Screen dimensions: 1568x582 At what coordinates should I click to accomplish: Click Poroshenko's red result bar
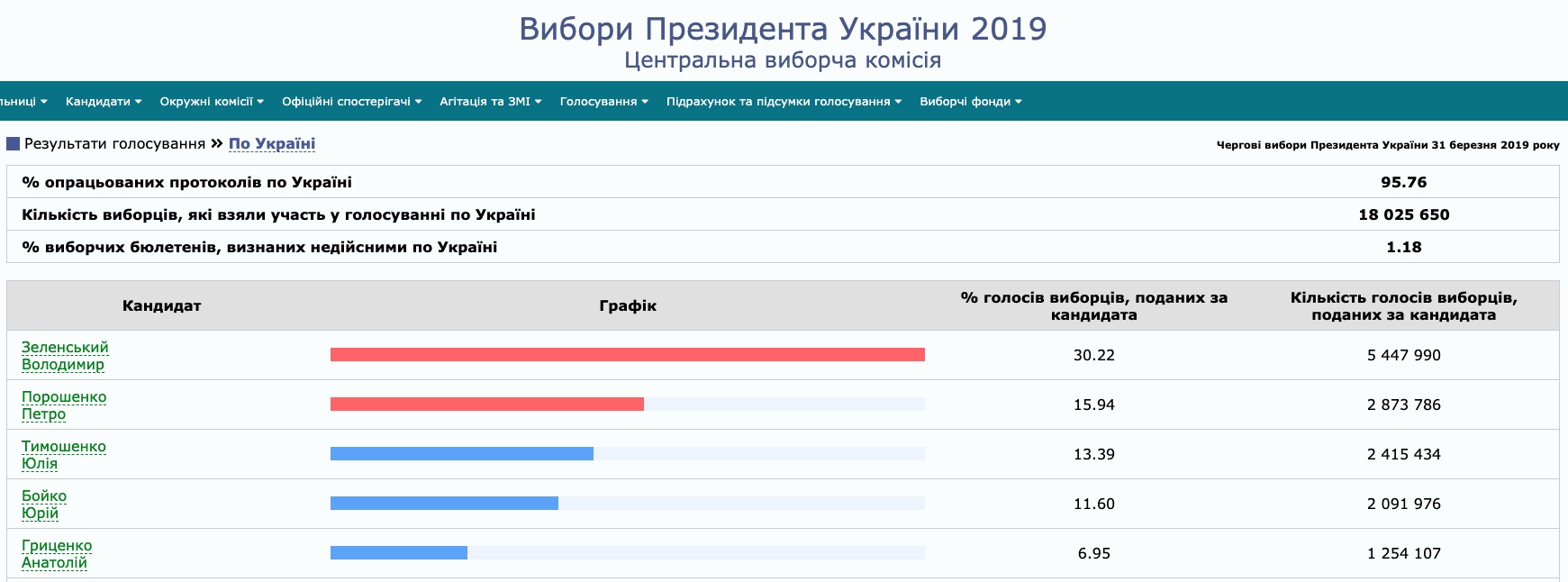pos(487,405)
